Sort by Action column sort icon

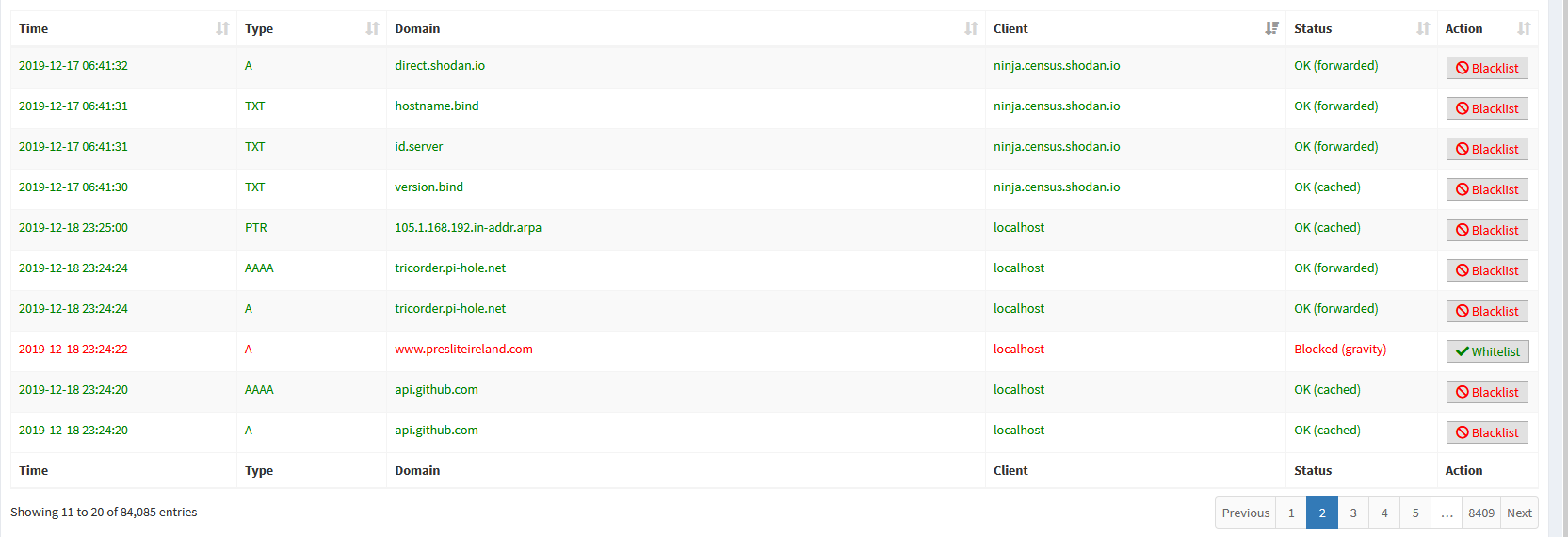click(1524, 28)
